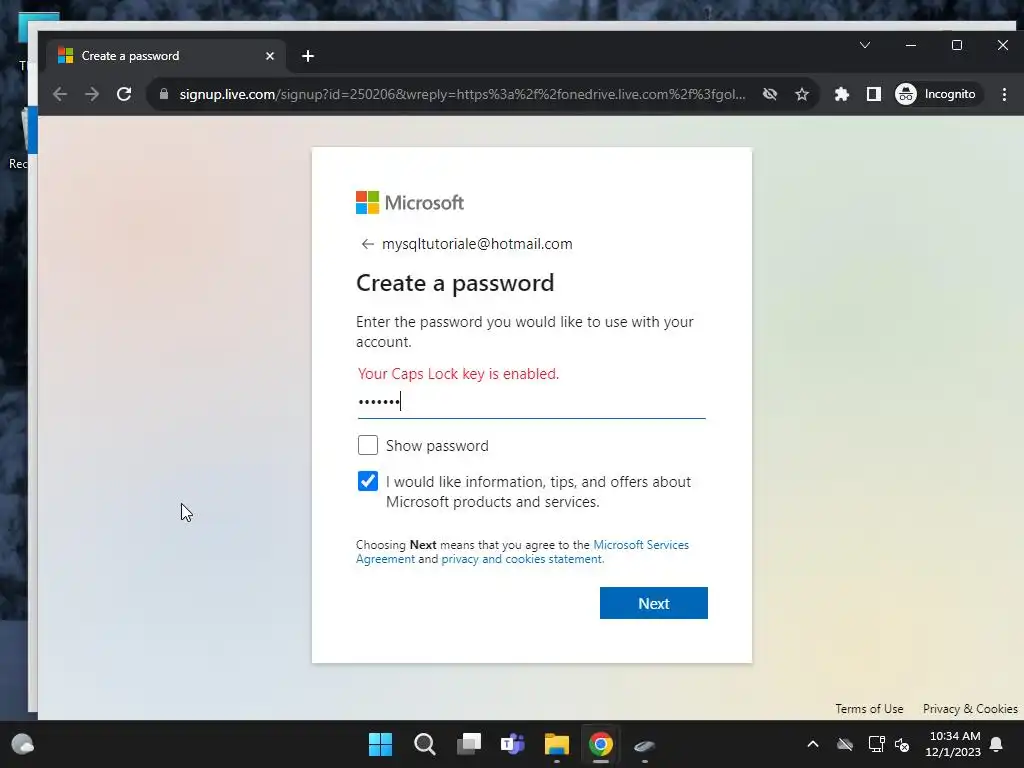The width and height of the screenshot is (1024, 768).
Task: Click the Chrome taskbar icon
Action: click(x=601, y=744)
